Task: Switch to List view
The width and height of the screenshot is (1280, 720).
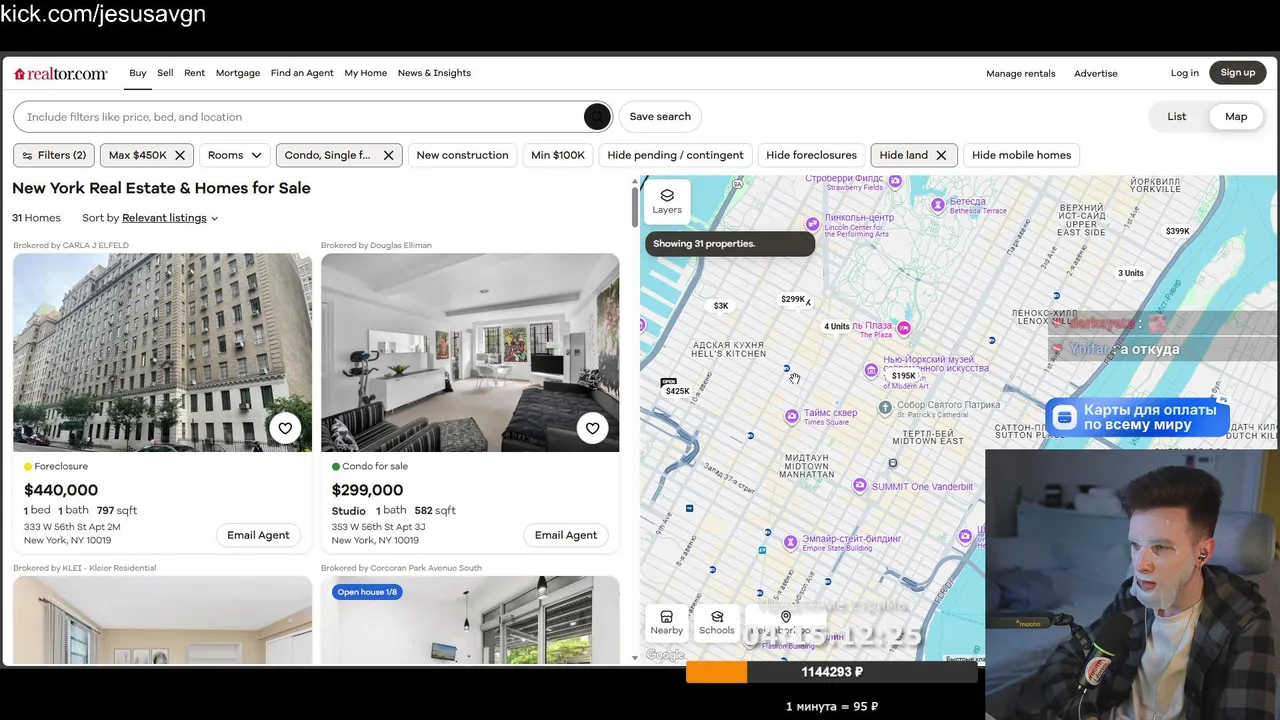Action: pyautogui.click(x=1177, y=117)
